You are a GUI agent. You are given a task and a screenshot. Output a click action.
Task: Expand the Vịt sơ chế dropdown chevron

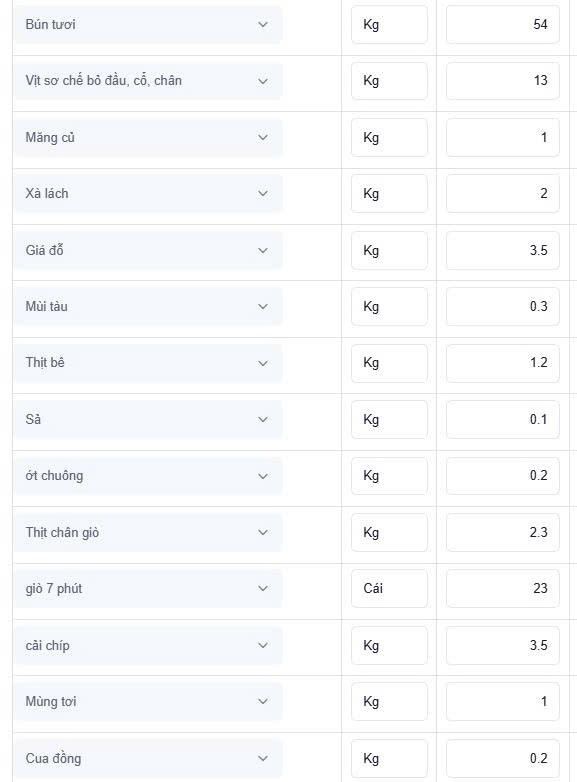[263, 81]
